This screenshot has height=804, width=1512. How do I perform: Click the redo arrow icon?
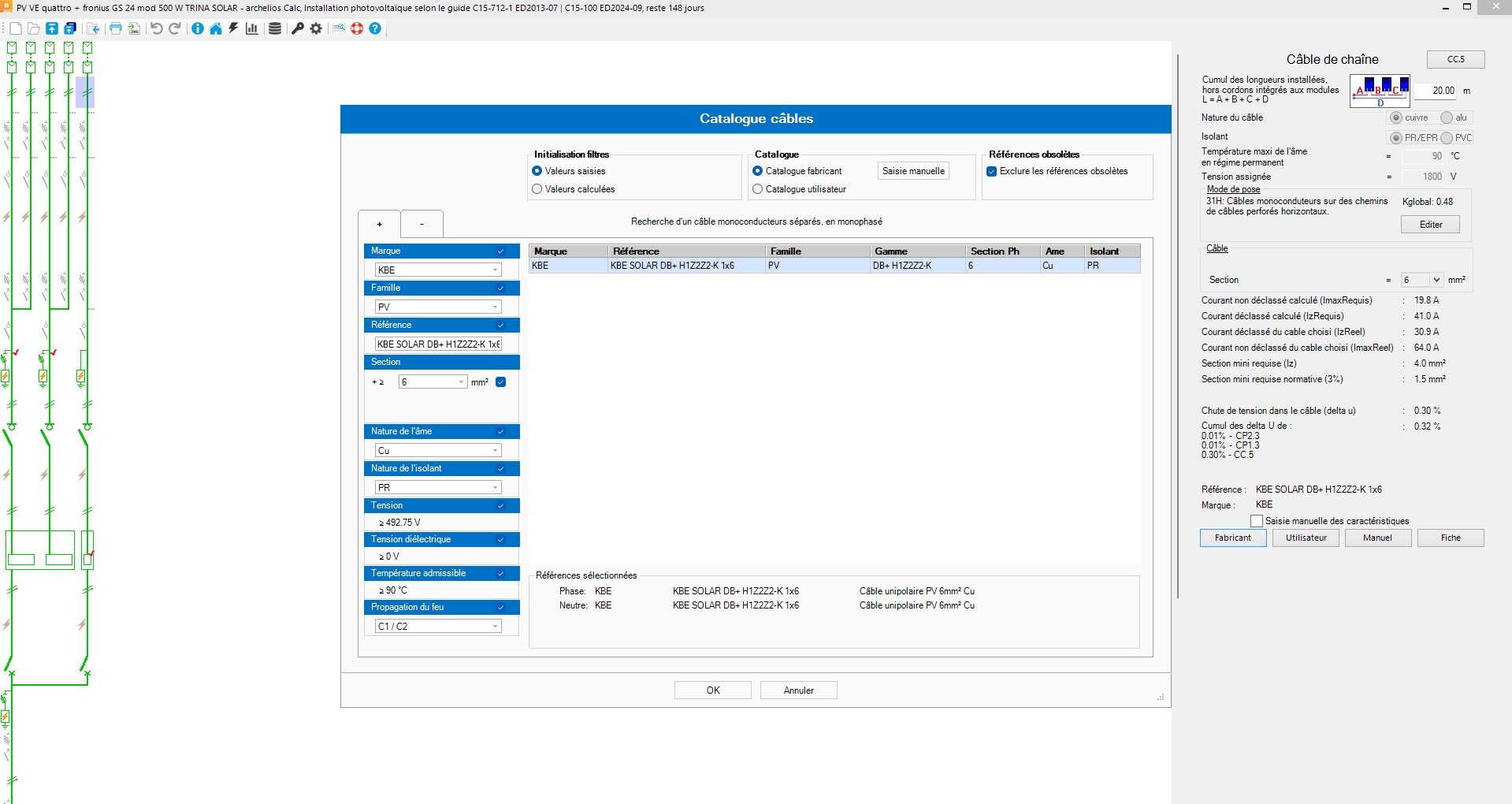click(x=175, y=28)
